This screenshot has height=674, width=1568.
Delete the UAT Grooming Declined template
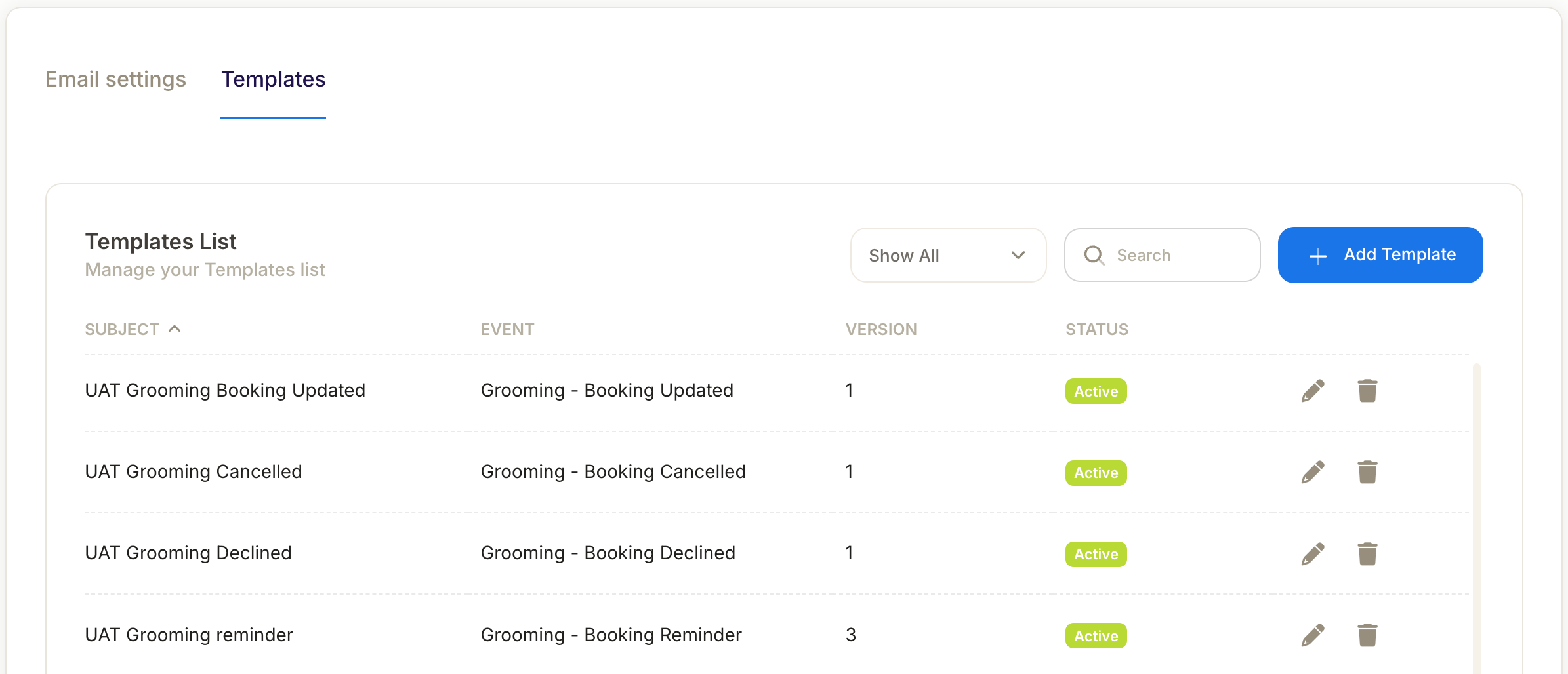(1367, 554)
